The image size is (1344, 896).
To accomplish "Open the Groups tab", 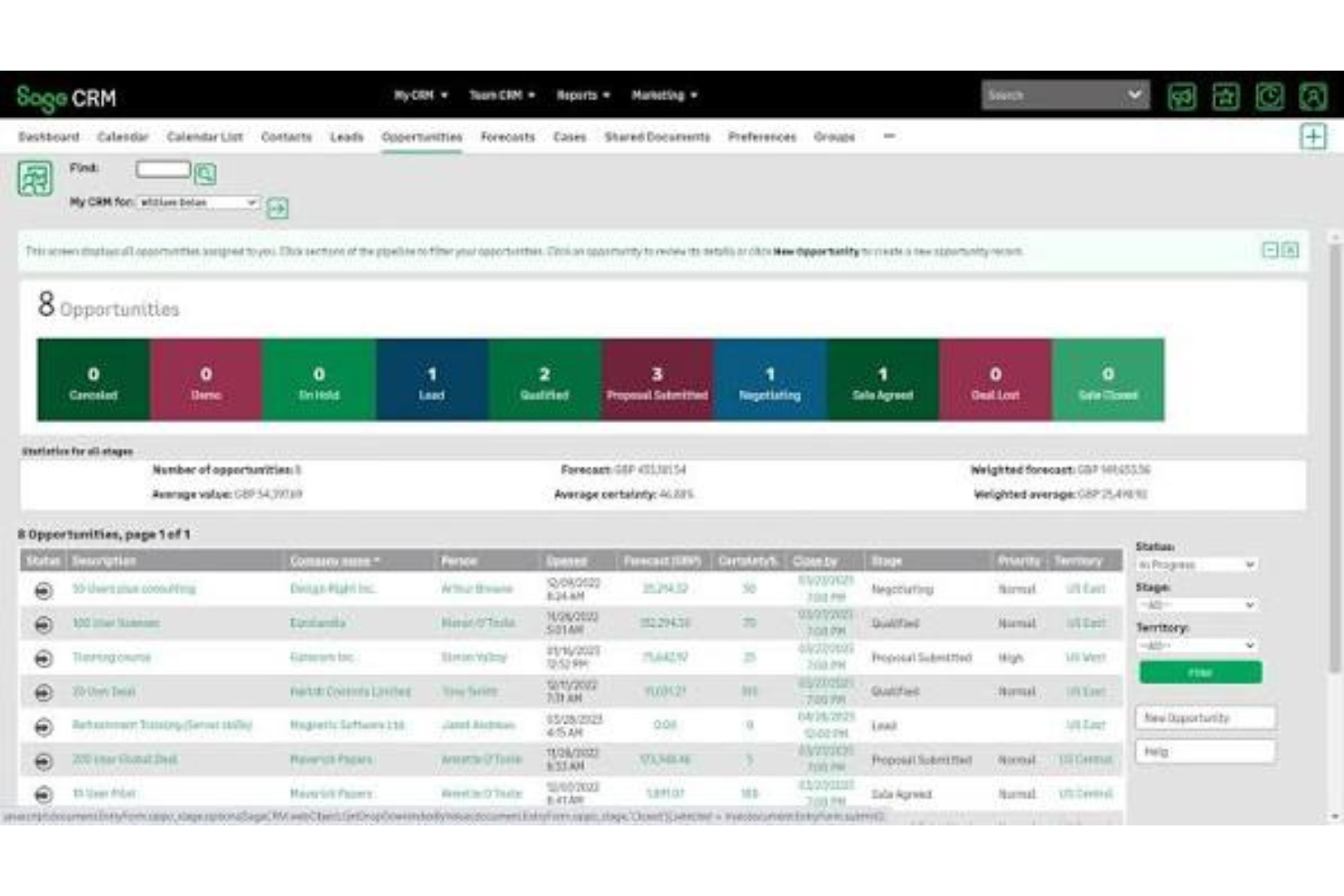I will (834, 137).
